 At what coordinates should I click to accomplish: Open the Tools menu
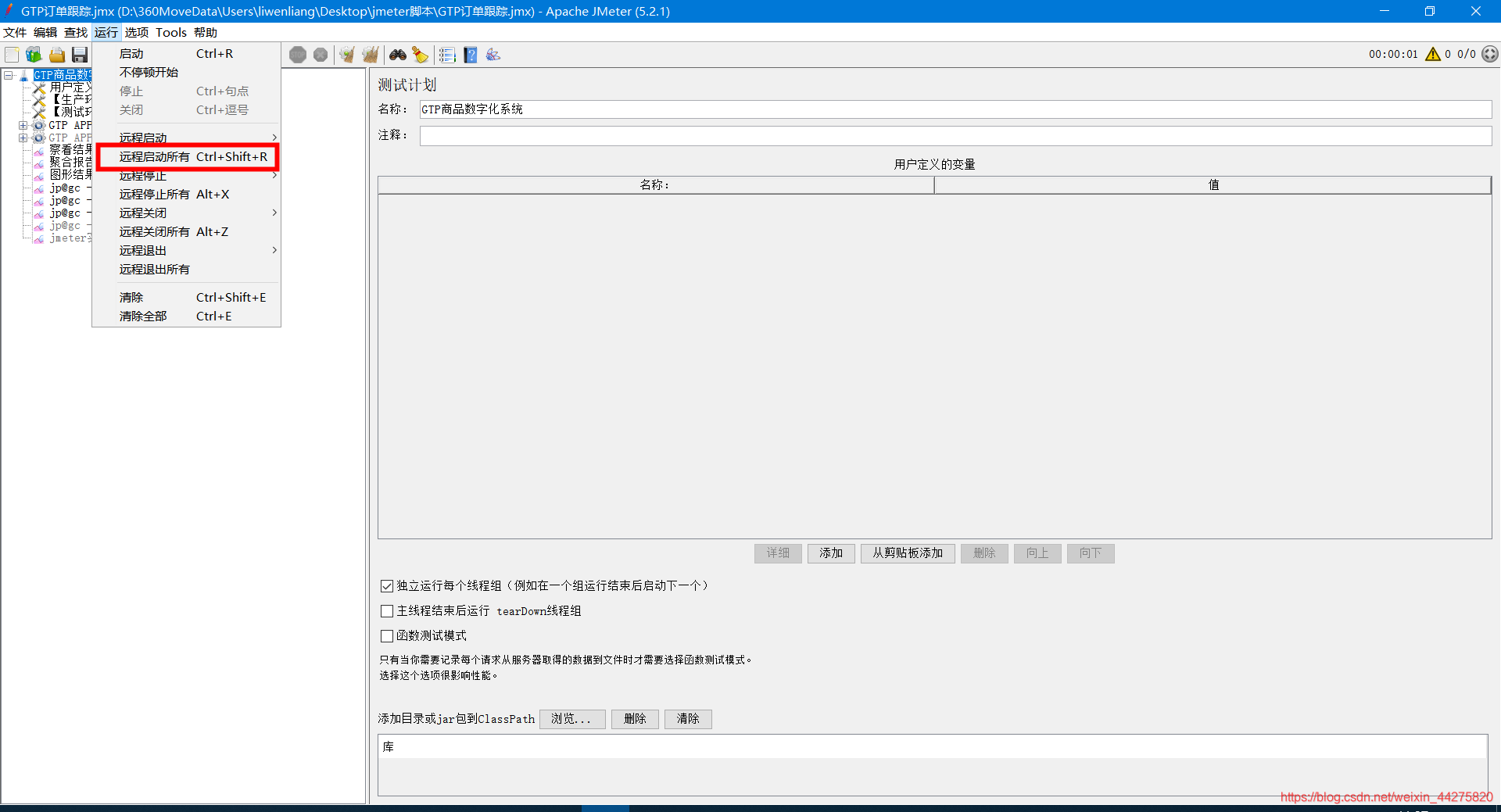[x=171, y=32]
